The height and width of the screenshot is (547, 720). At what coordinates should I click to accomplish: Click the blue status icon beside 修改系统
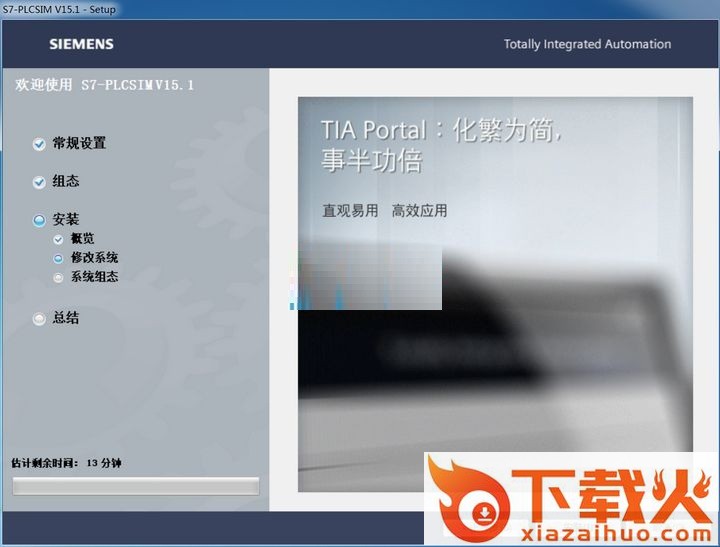point(58,259)
